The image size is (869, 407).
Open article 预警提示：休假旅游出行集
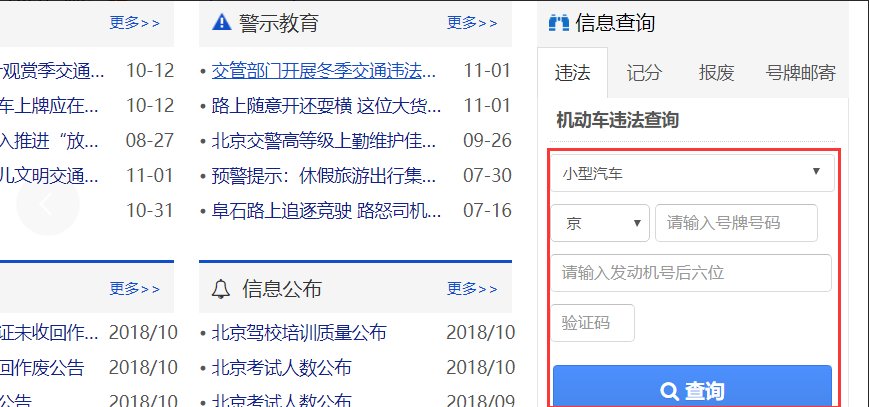pos(326,176)
